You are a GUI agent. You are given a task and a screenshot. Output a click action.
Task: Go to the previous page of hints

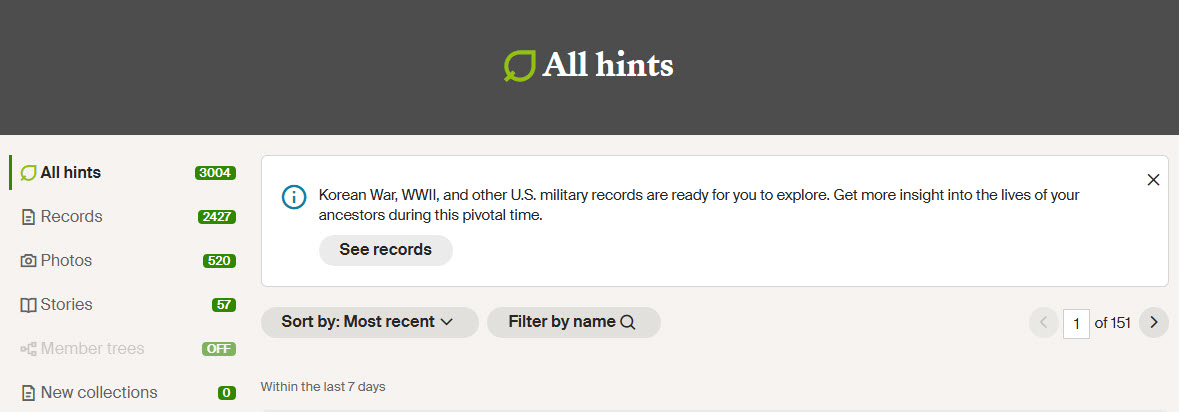(1044, 323)
